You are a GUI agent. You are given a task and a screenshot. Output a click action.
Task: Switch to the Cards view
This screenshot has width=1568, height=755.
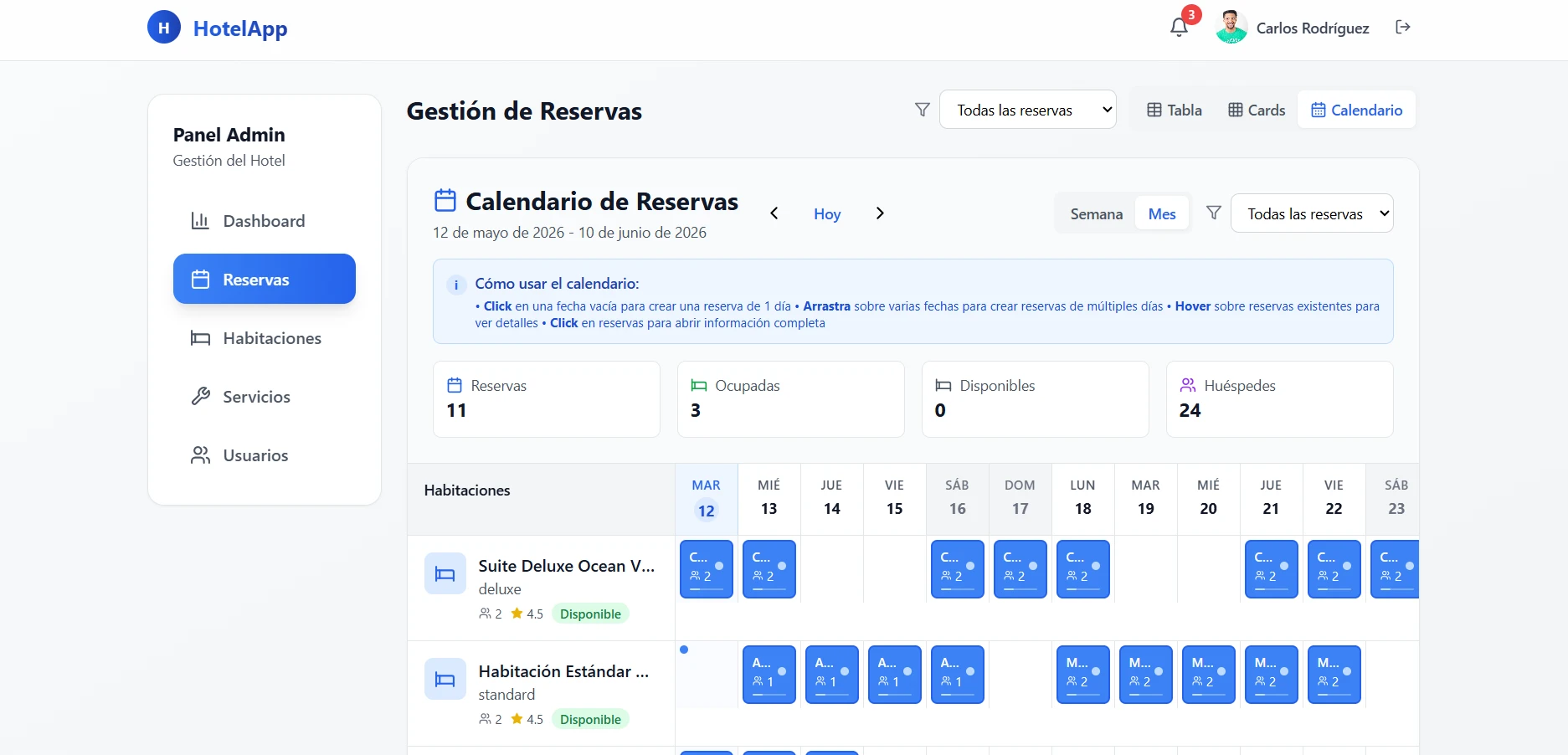1257,110
